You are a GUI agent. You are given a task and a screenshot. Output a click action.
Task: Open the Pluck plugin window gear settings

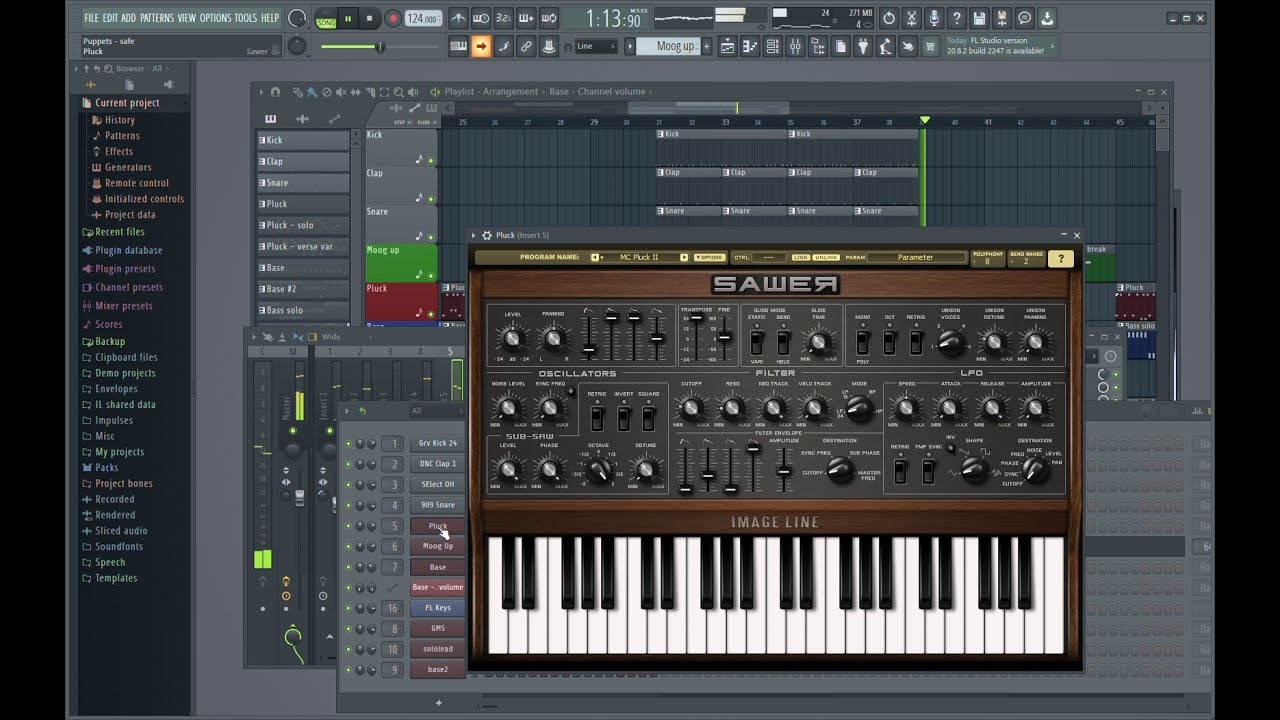pos(487,235)
